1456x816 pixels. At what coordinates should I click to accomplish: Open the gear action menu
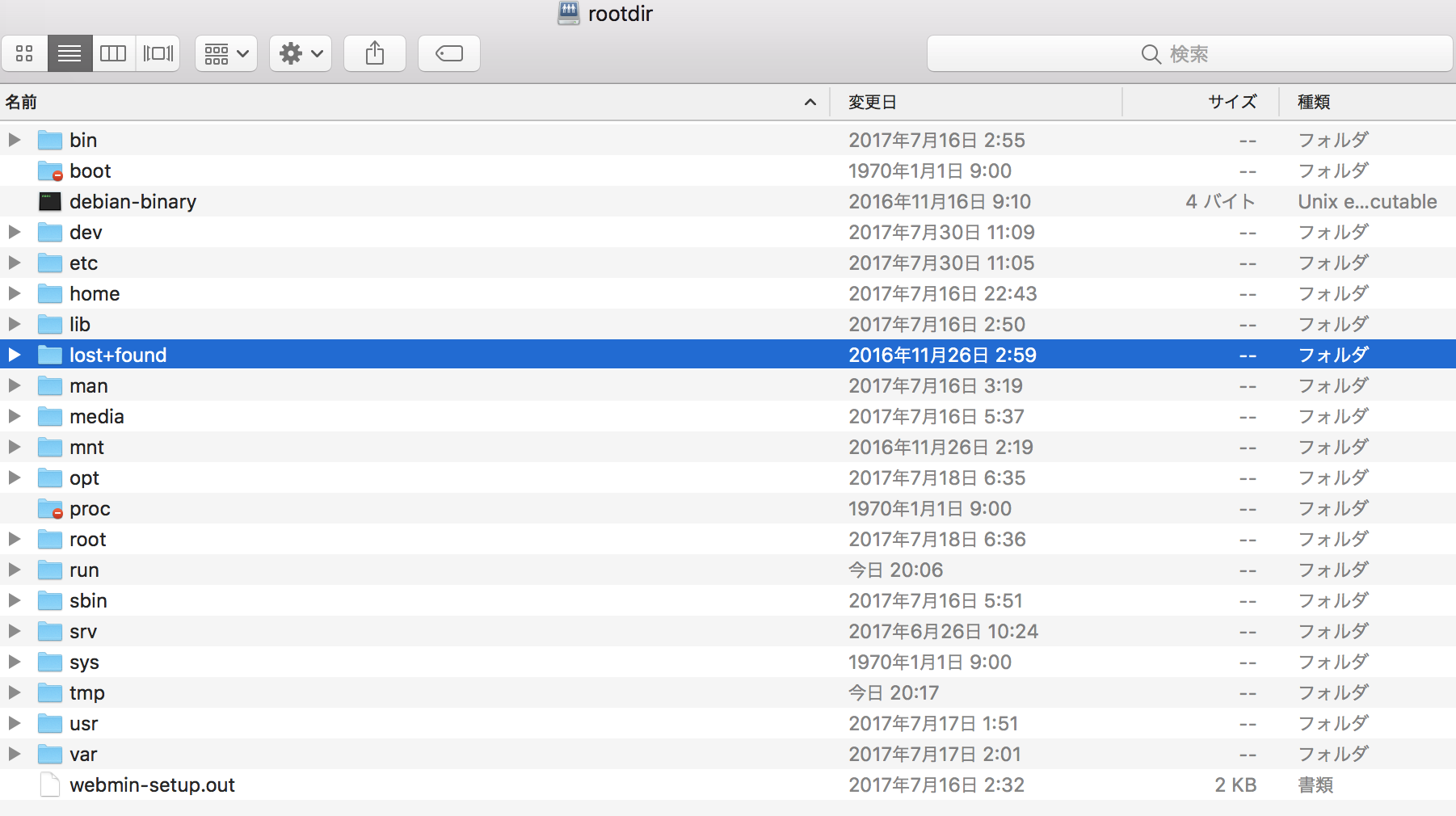[x=301, y=54]
